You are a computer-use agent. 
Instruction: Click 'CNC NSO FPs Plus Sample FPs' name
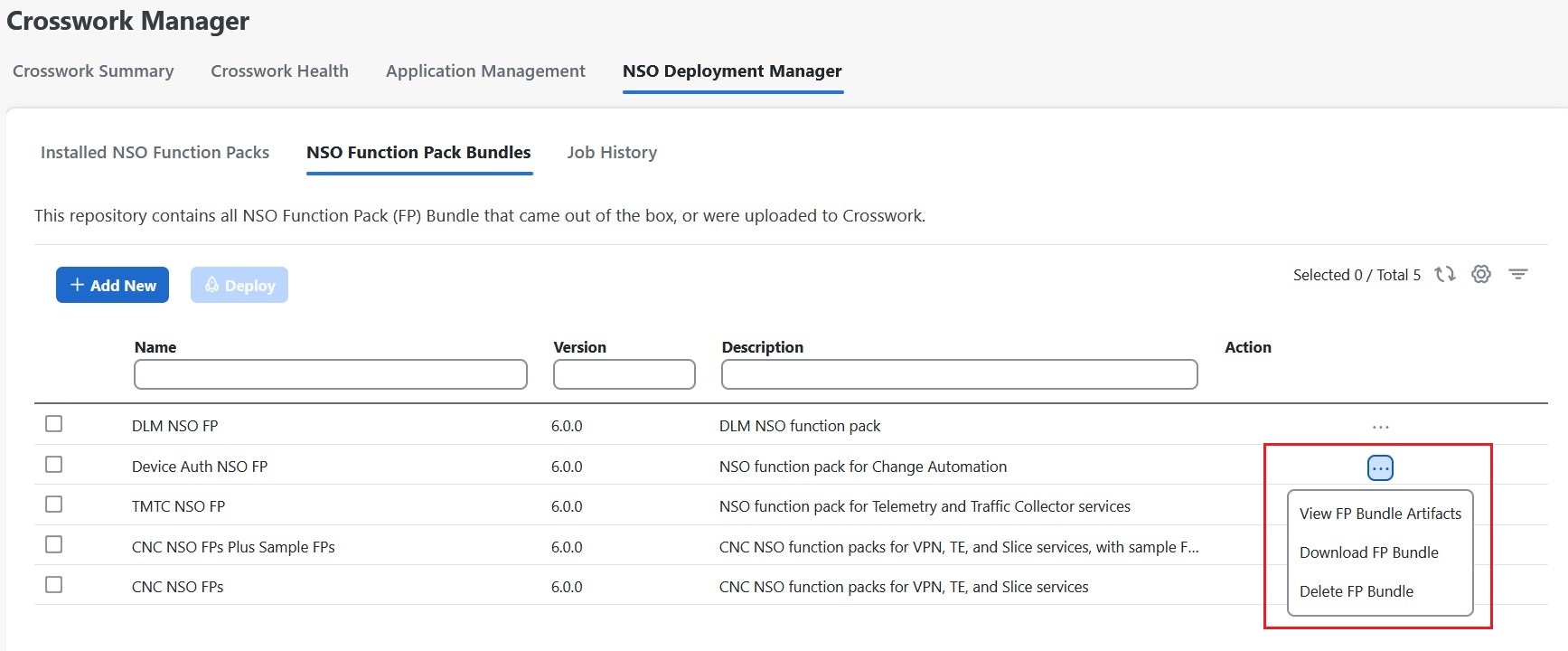pos(233,547)
